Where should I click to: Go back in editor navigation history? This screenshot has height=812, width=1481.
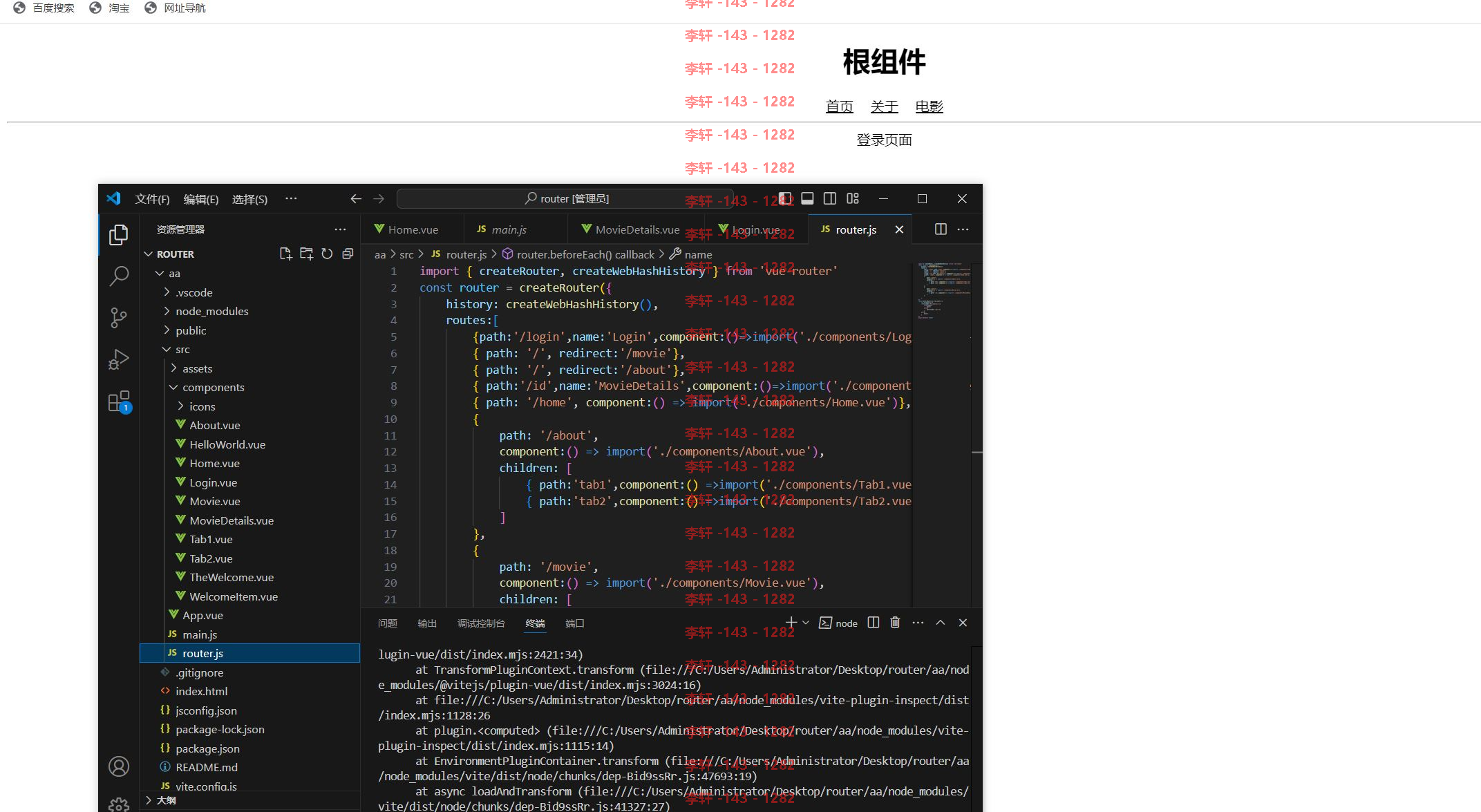point(356,199)
